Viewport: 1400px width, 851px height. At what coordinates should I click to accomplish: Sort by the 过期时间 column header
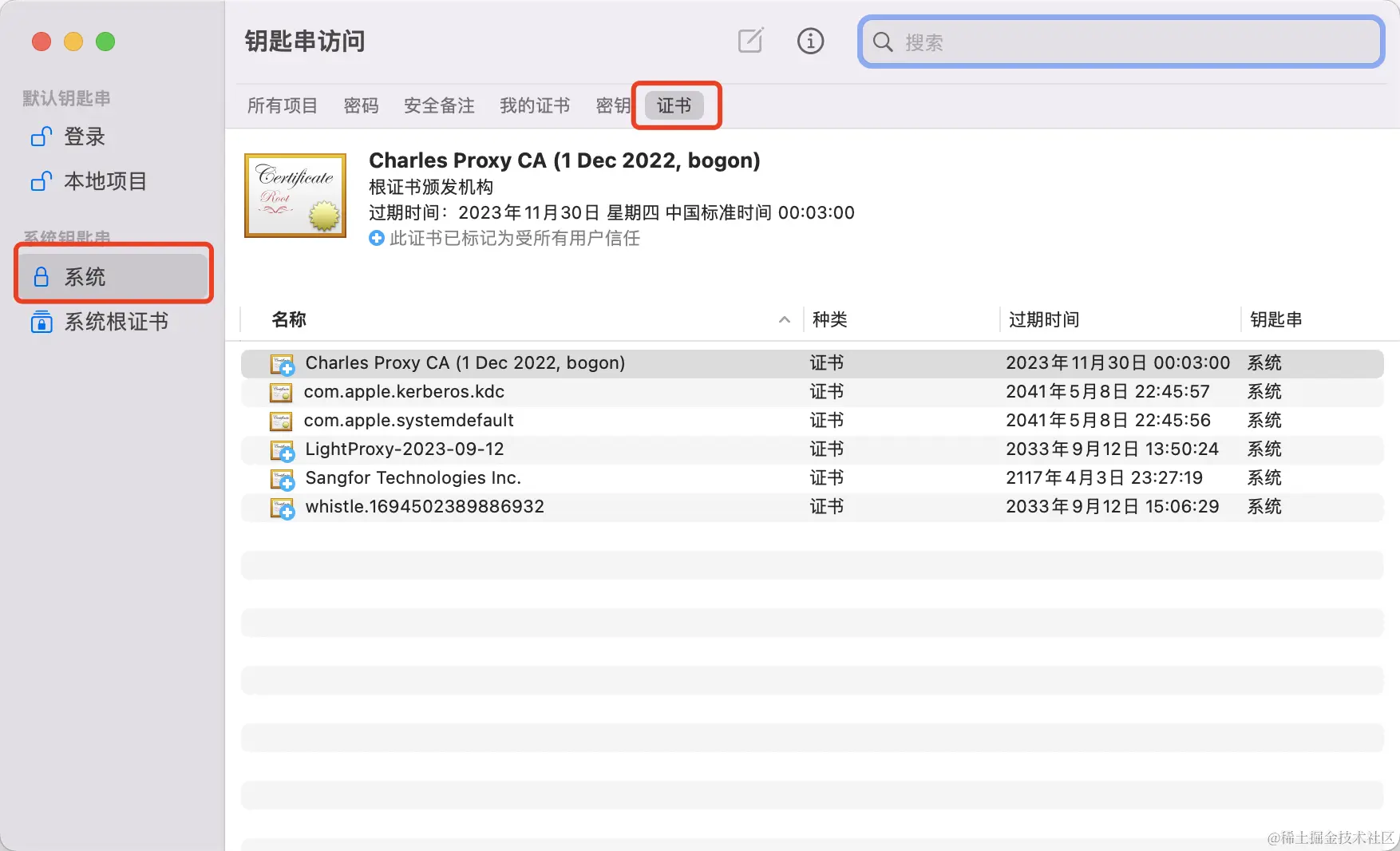pyautogui.click(x=1044, y=319)
